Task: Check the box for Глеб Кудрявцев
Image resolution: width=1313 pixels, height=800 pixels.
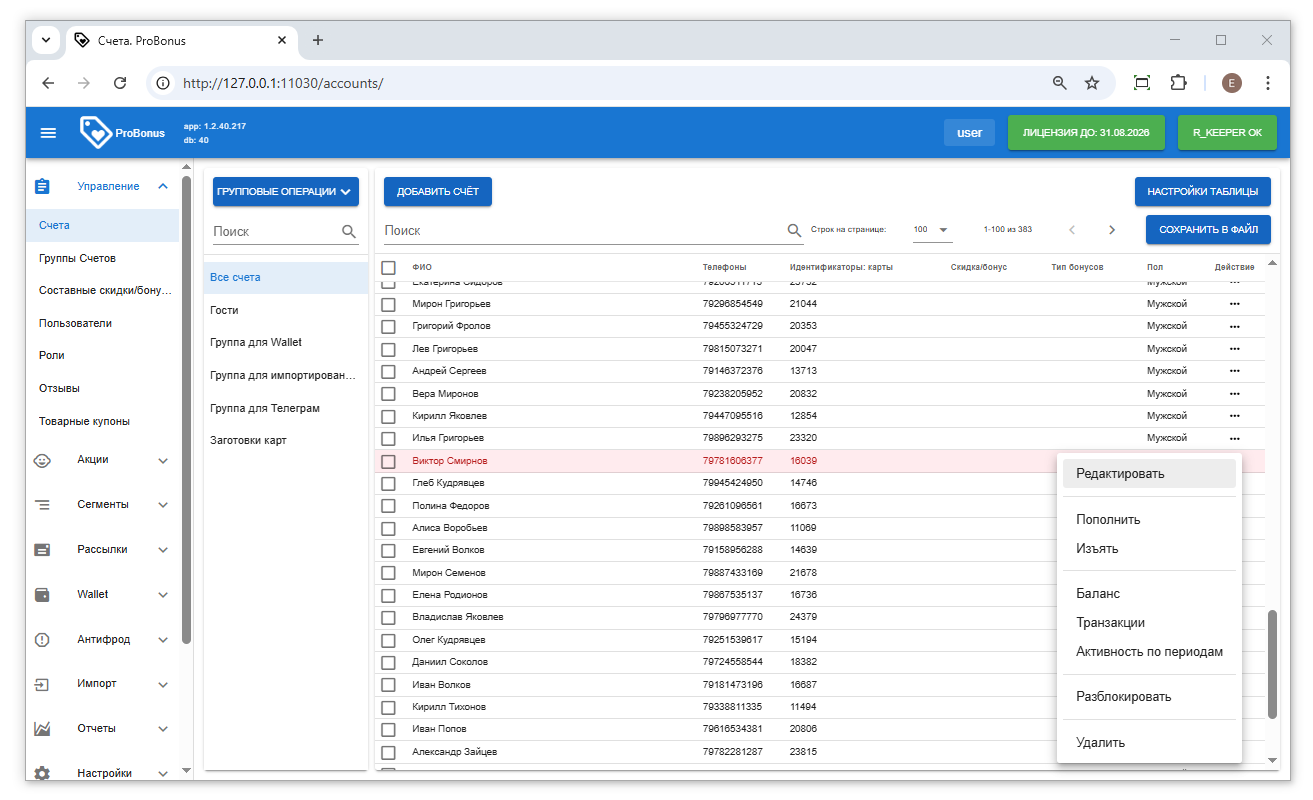Action: [388, 483]
